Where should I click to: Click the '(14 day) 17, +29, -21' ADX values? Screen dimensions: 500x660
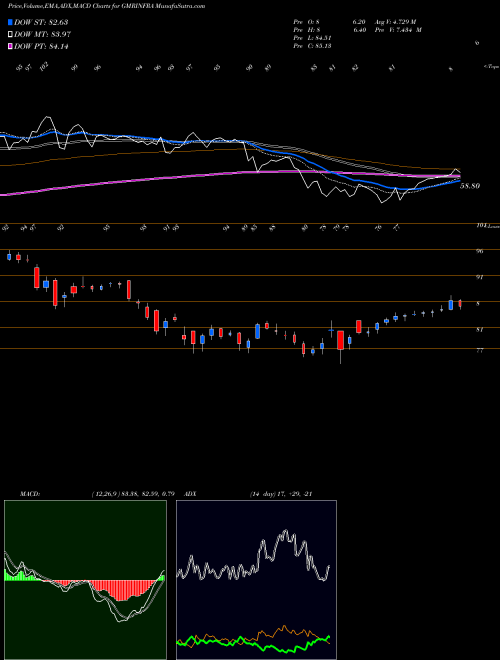(x=280, y=494)
